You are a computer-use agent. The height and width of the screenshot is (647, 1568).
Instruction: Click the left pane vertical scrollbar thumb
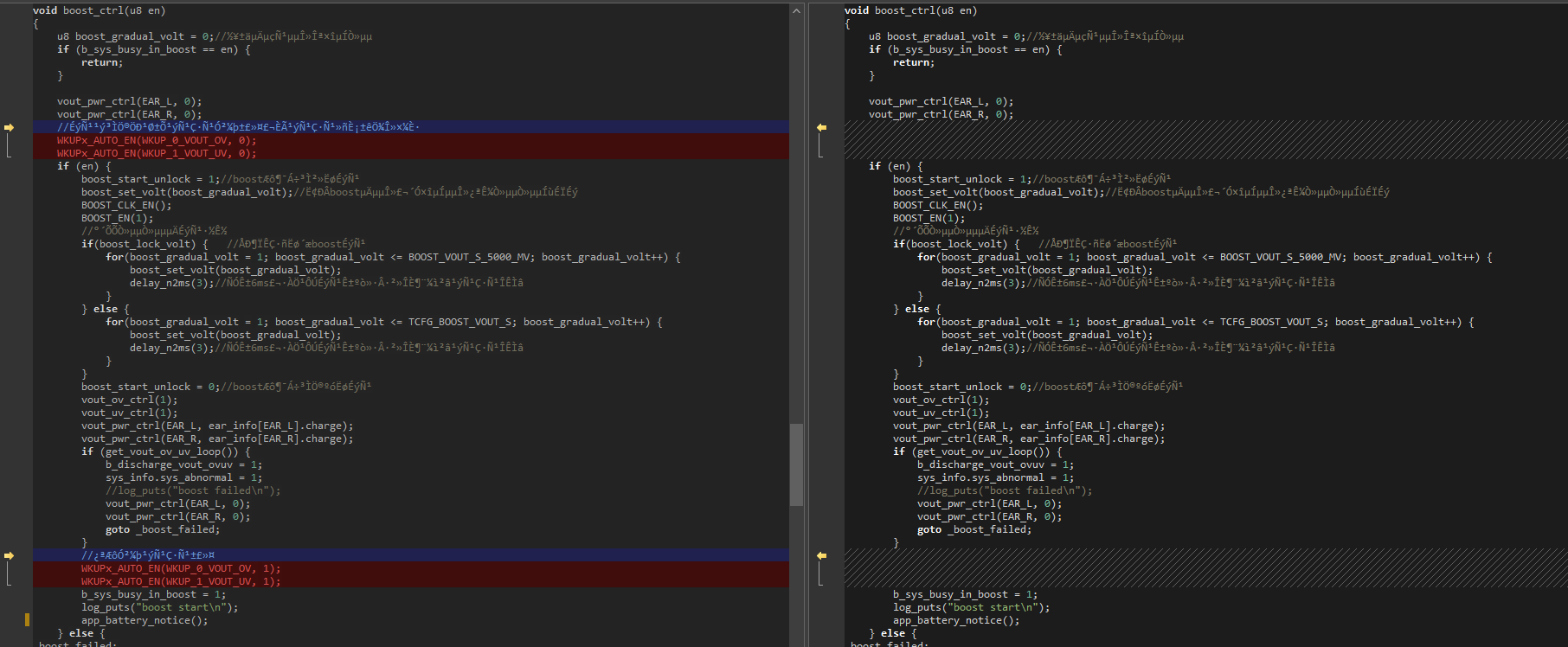coord(796,464)
